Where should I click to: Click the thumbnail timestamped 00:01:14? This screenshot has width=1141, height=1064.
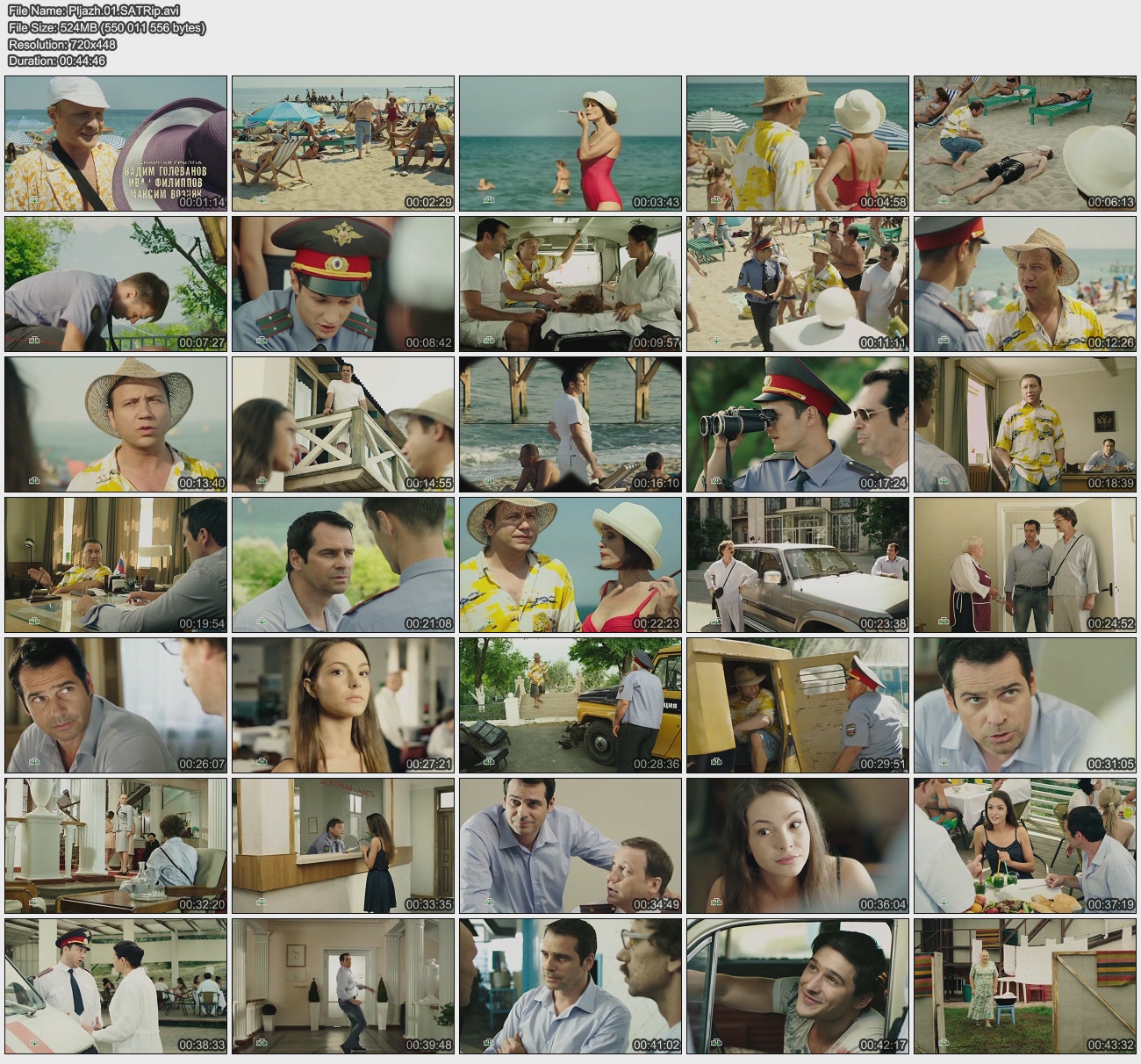(116, 143)
